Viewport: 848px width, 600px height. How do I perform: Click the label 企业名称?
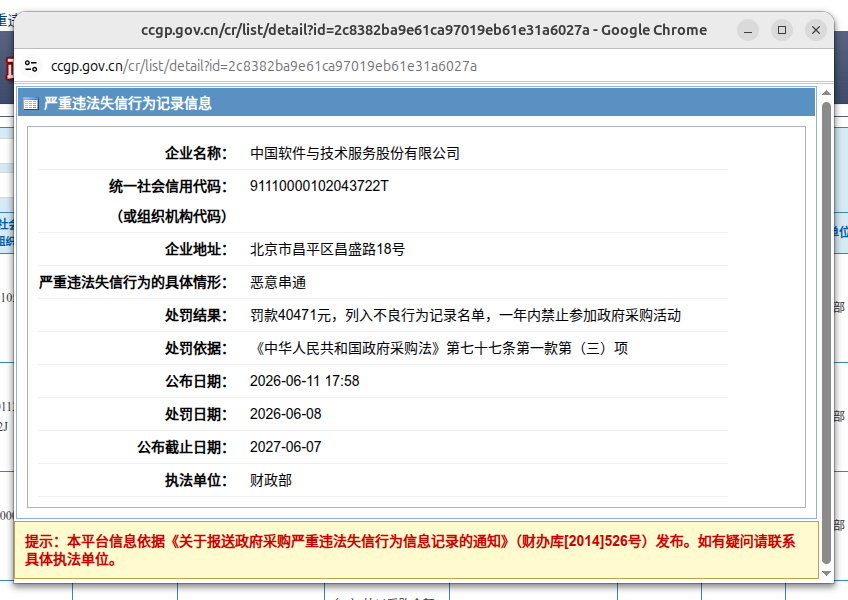[x=196, y=154]
